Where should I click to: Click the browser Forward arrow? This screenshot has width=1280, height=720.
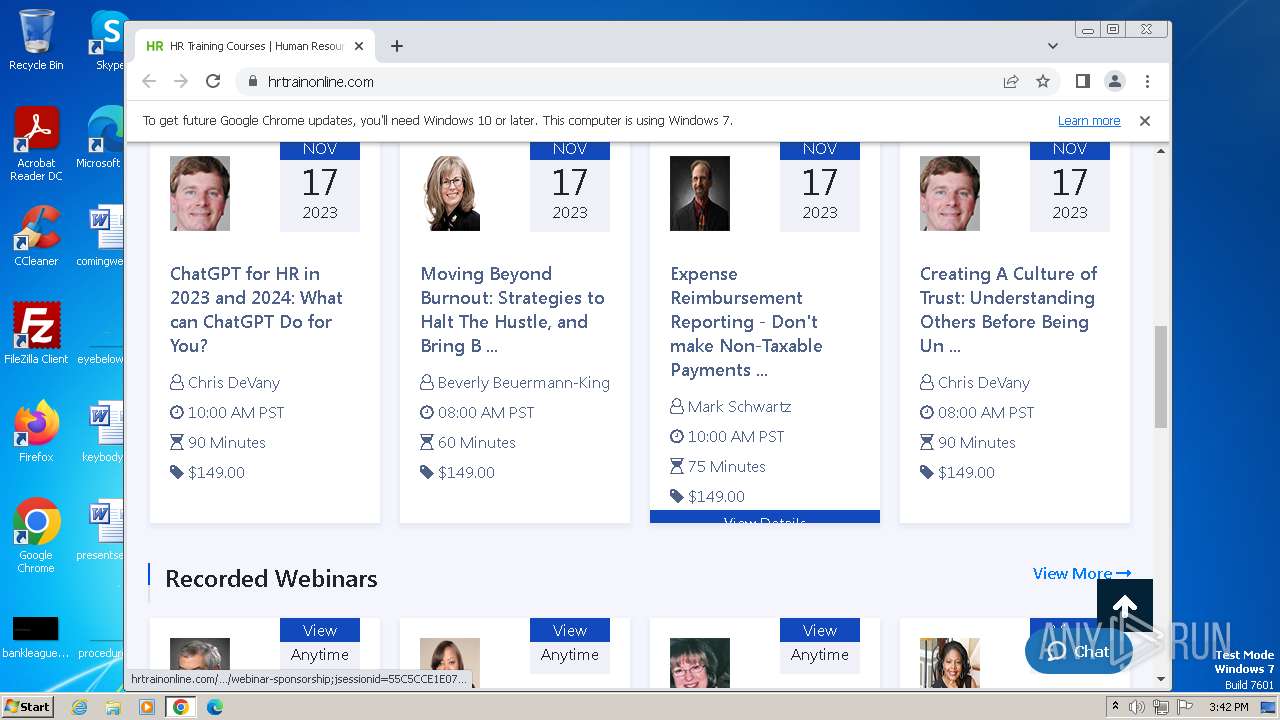pyautogui.click(x=181, y=81)
